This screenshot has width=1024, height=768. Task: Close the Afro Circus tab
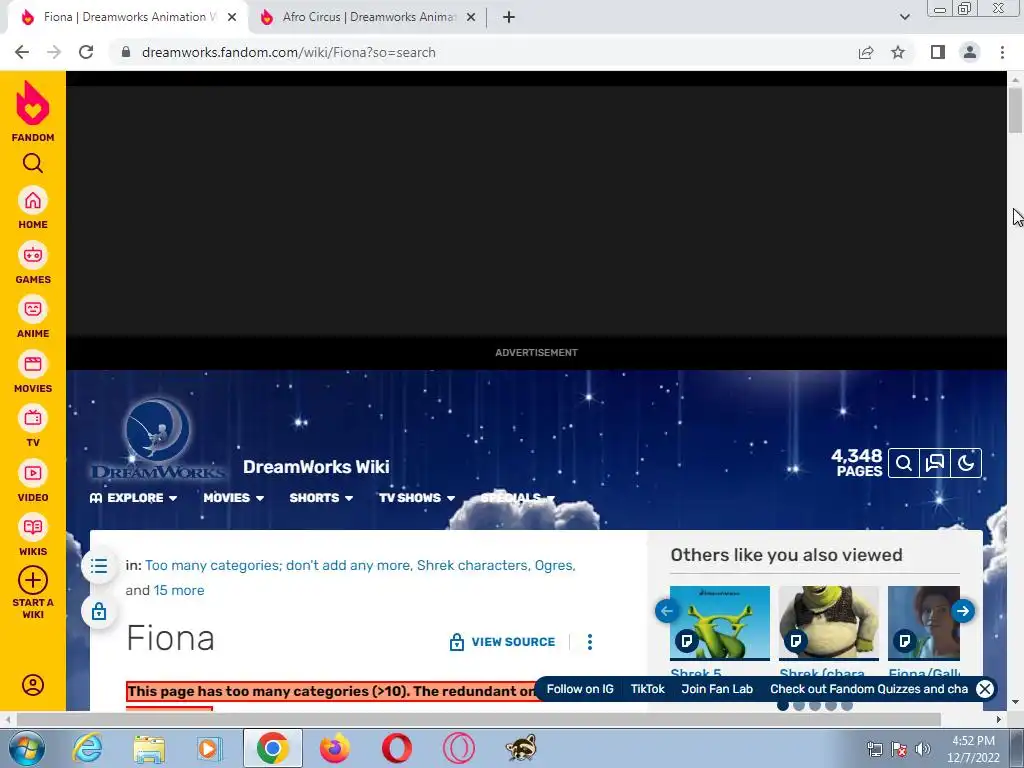(x=470, y=18)
